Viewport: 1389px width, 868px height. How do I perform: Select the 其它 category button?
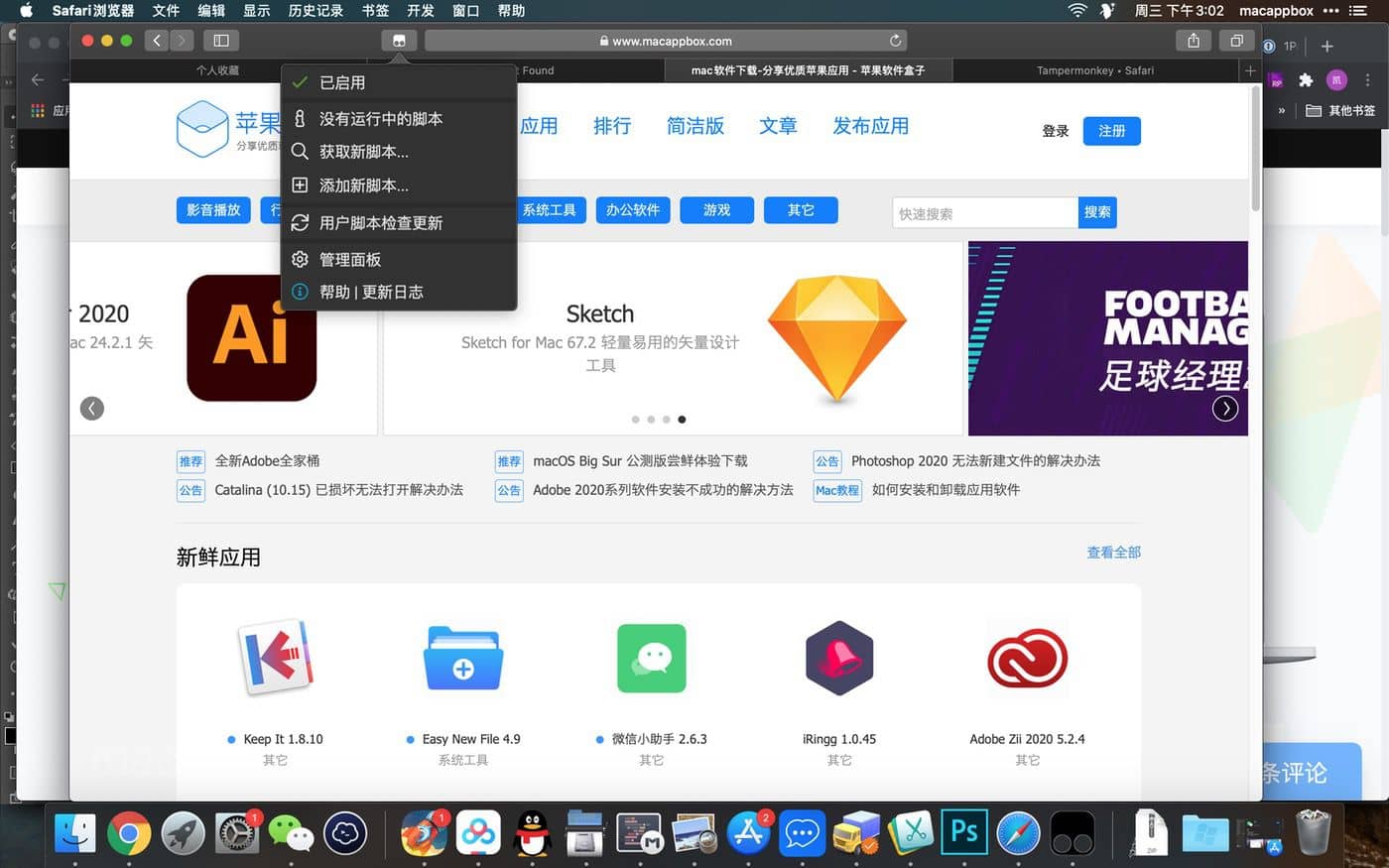[x=801, y=210]
